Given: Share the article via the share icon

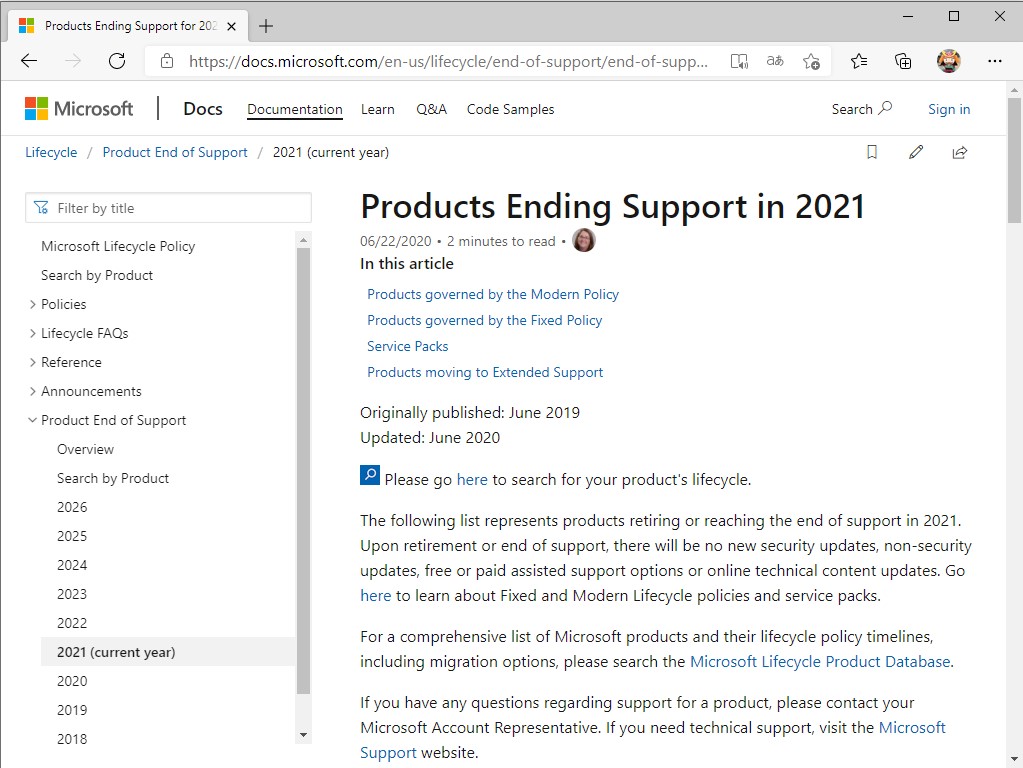Looking at the screenshot, I should coord(959,152).
